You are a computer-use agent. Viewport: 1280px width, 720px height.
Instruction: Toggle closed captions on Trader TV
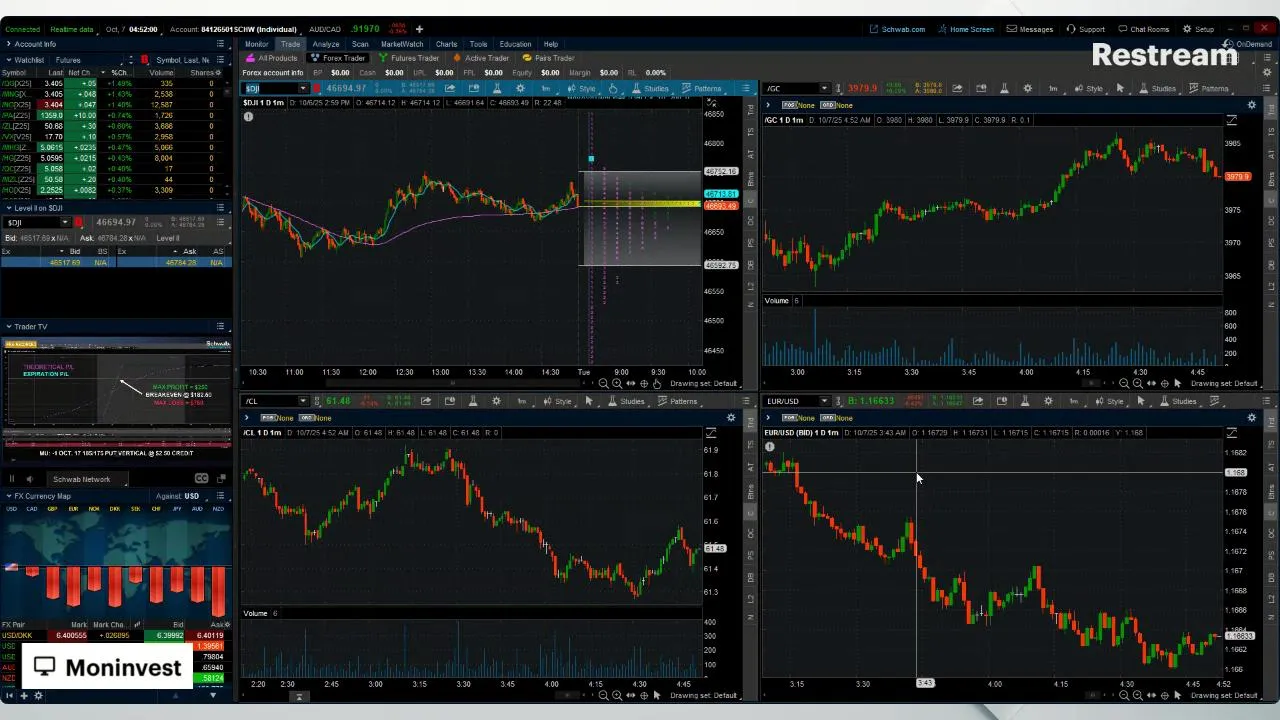(201, 479)
